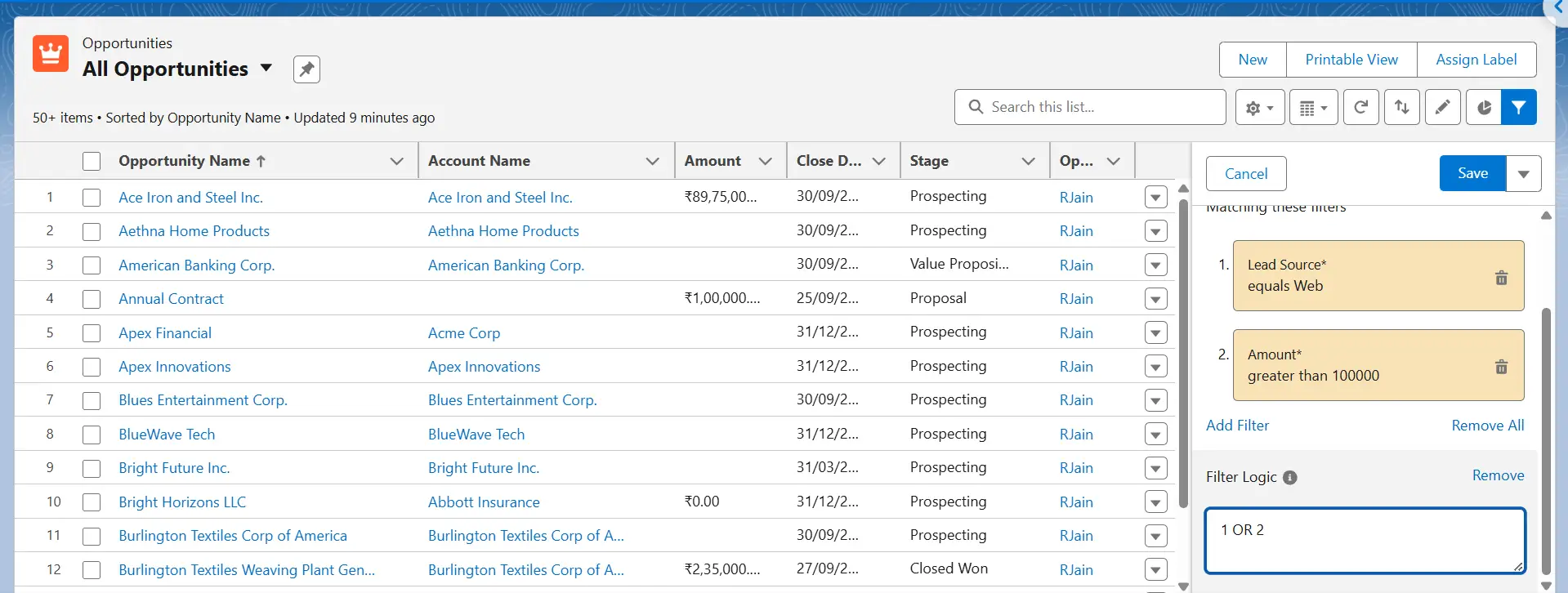
Task: Open Stage column menu chevron
Action: [1029, 162]
